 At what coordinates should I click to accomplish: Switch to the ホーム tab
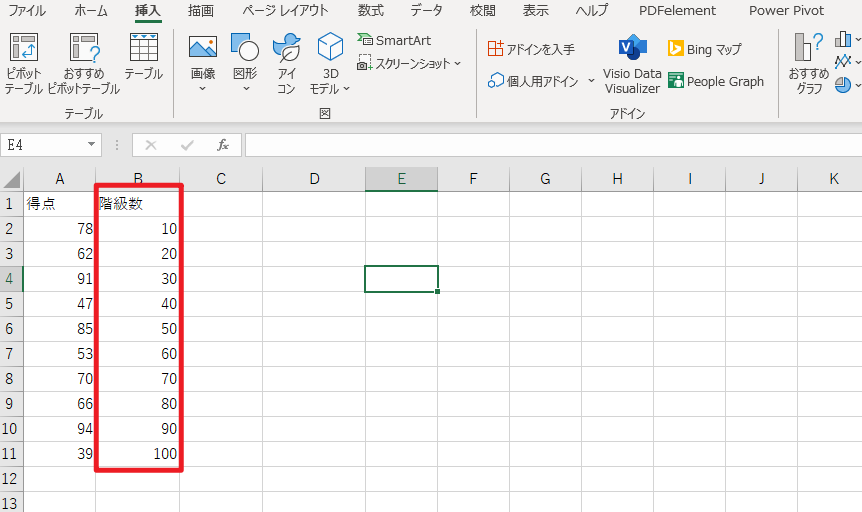point(91,10)
